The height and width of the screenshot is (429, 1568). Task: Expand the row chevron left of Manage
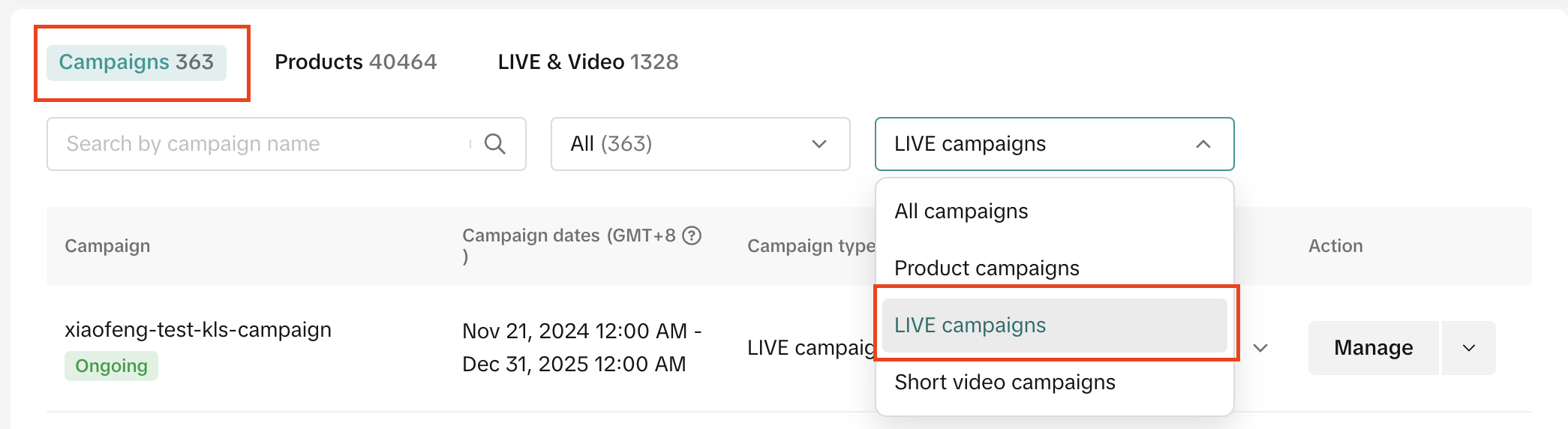click(1260, 348)
